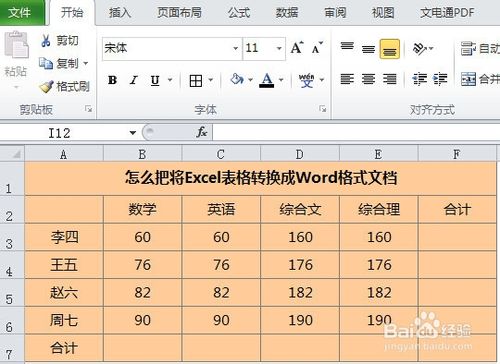500x364 pixels.
Task: Open the font size dropdown showing 11
Action: coord(279,48)
